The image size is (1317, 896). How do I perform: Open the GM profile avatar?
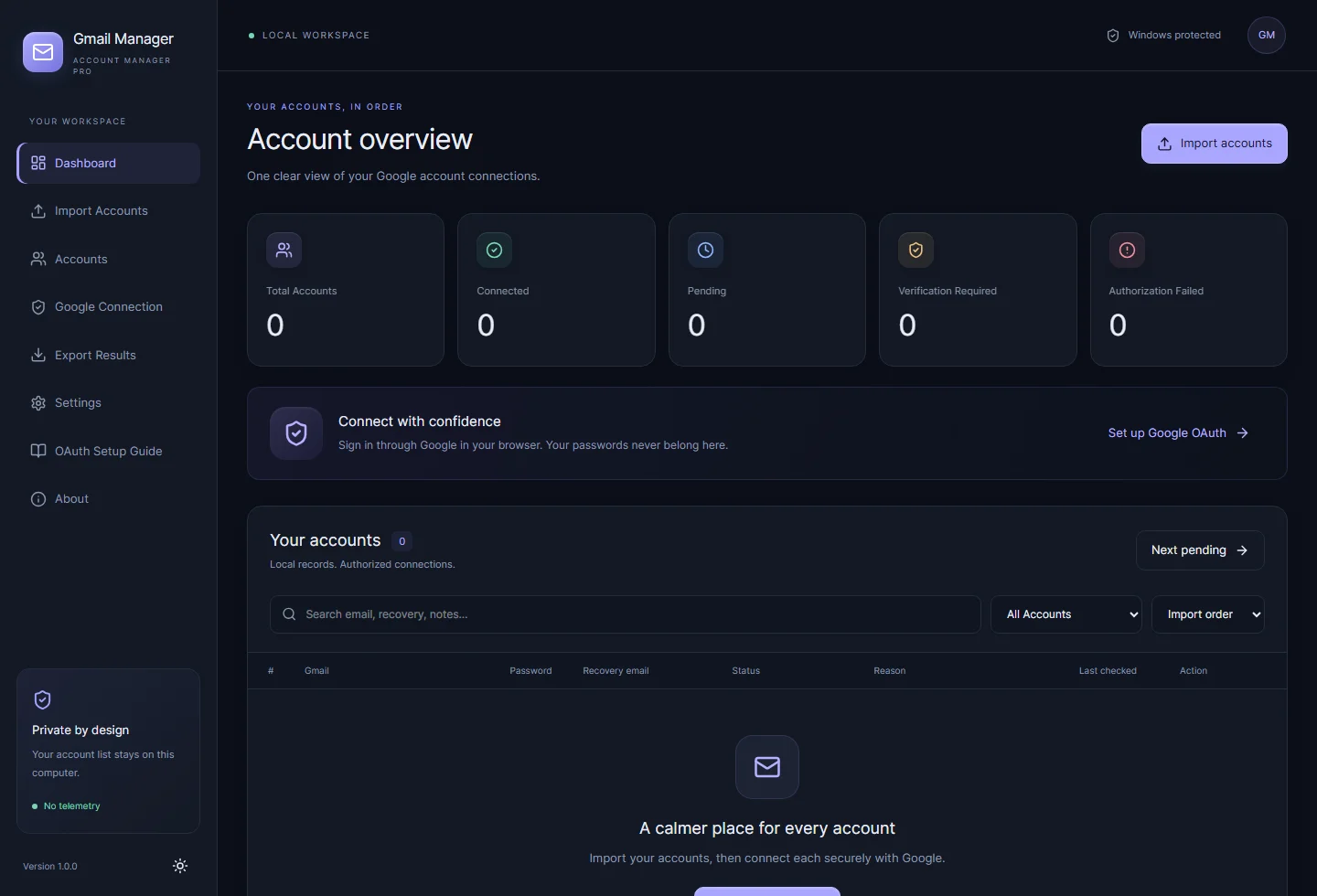click(1267, 35)
